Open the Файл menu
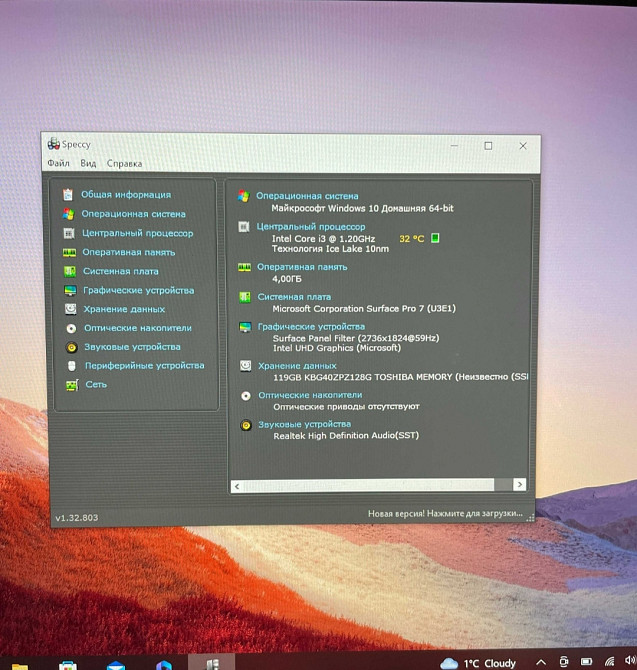Screen dimensions: 637x670 pos(58,163)
